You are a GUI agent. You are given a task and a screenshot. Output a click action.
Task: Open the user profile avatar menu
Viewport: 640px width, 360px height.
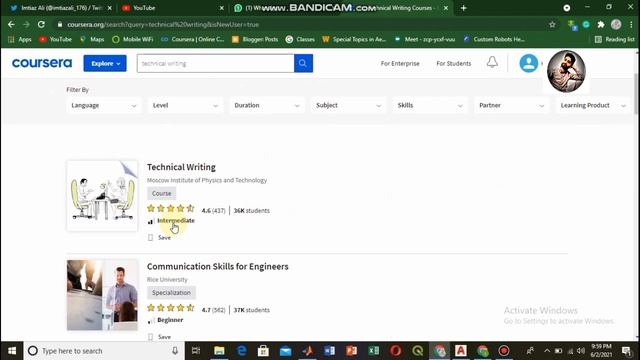pyautogui.click(x=529, y=63)
